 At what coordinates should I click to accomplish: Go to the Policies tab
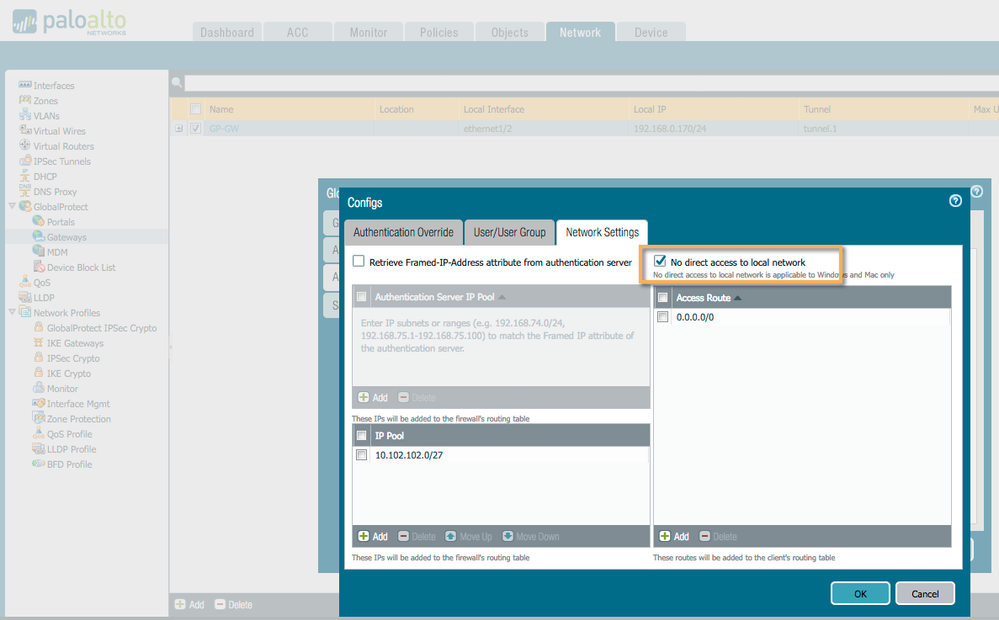point(439,32)
